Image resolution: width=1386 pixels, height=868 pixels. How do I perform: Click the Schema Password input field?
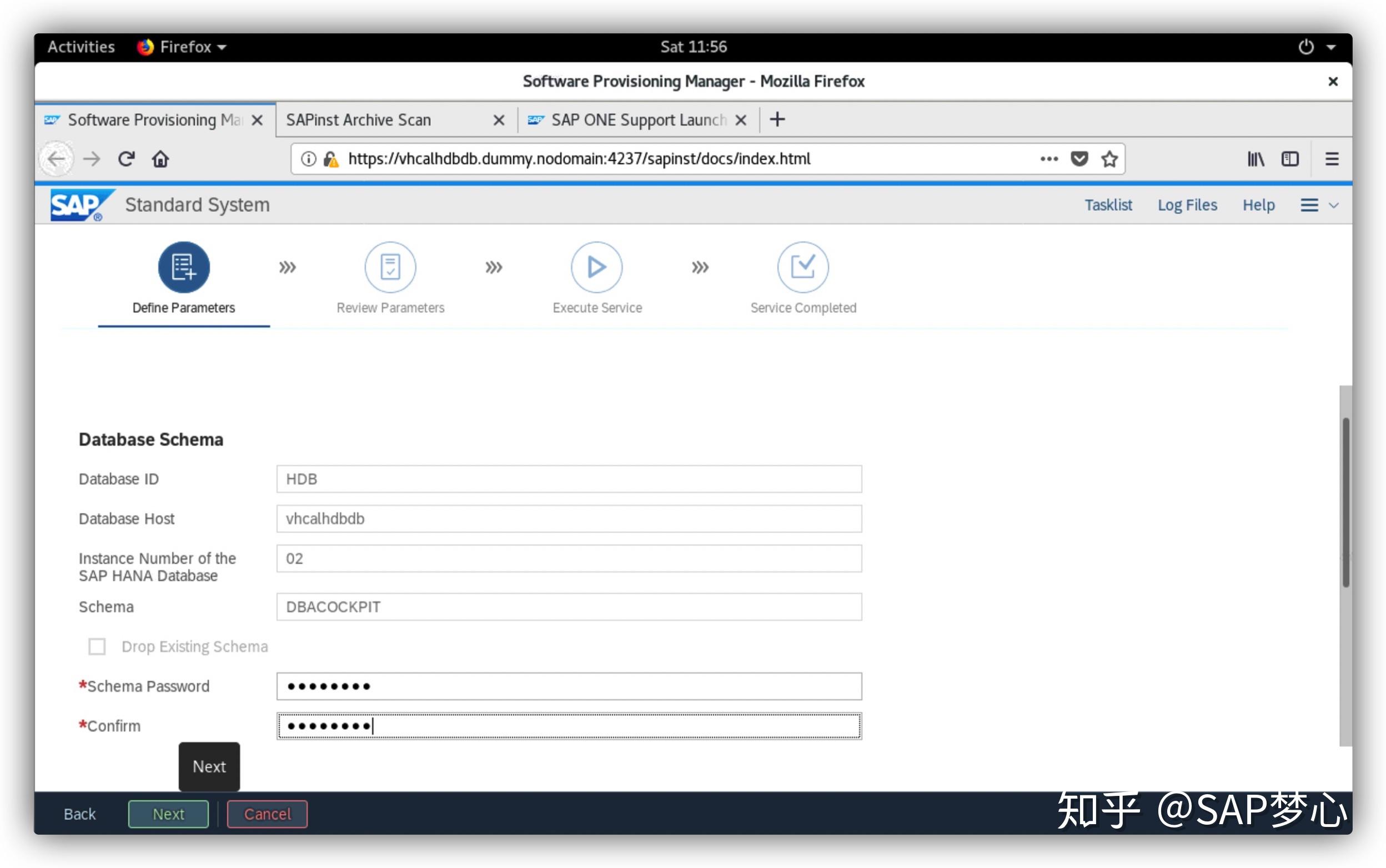[x=568, y=686]
